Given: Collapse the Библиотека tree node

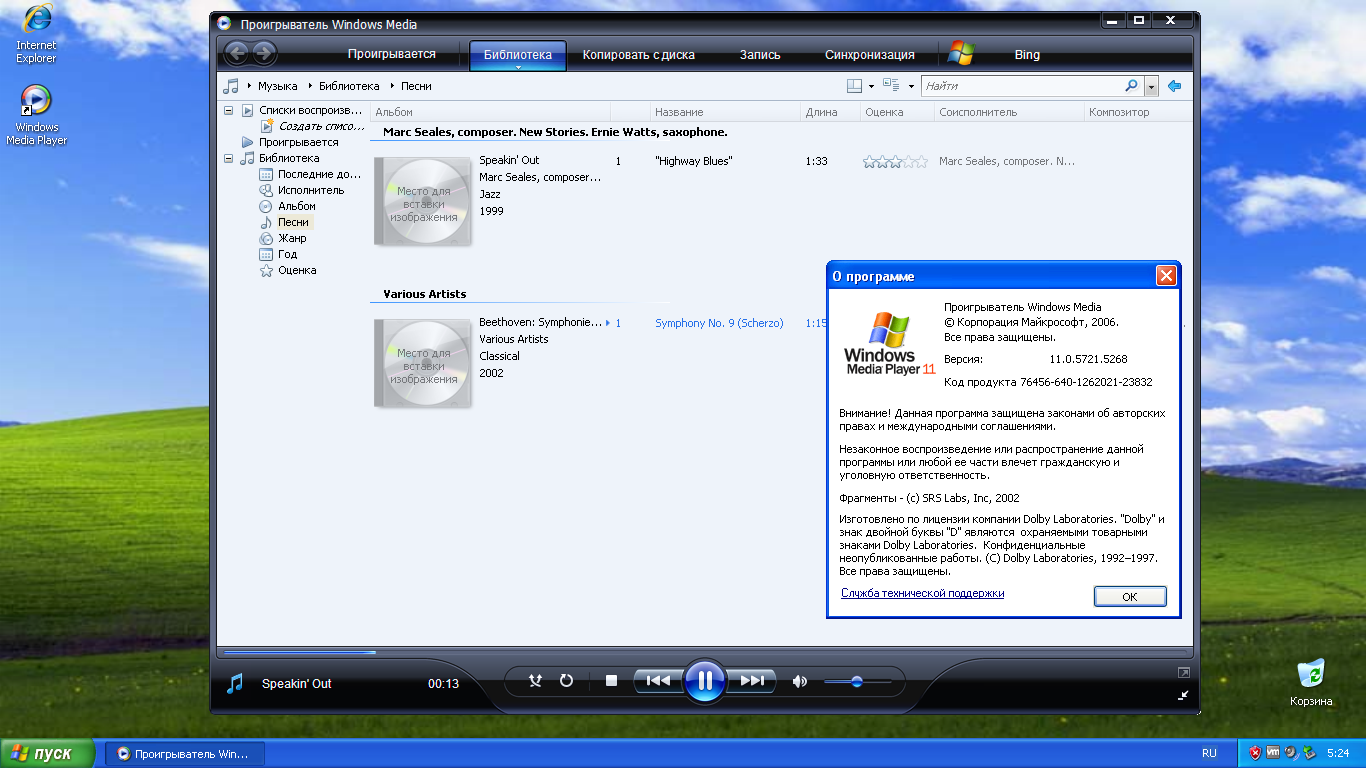Looking at the screenshot, I should click(228, 158).
